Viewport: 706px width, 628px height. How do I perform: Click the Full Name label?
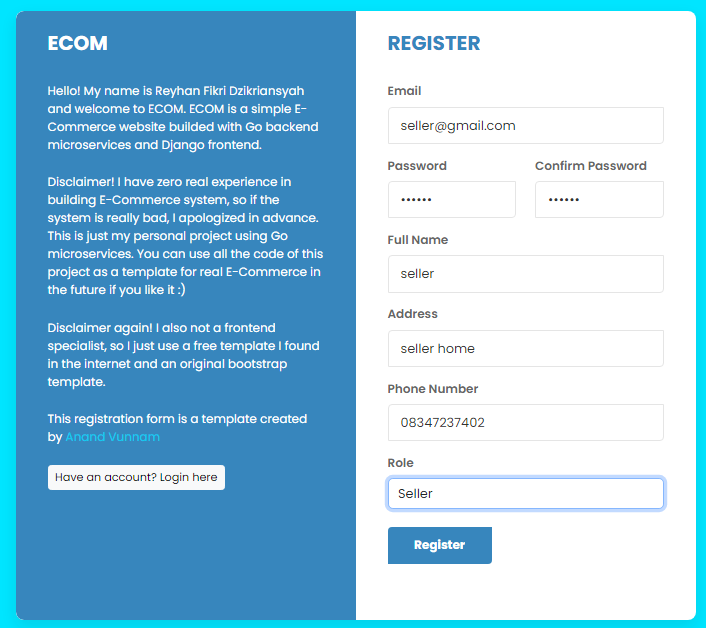[418, 240]
